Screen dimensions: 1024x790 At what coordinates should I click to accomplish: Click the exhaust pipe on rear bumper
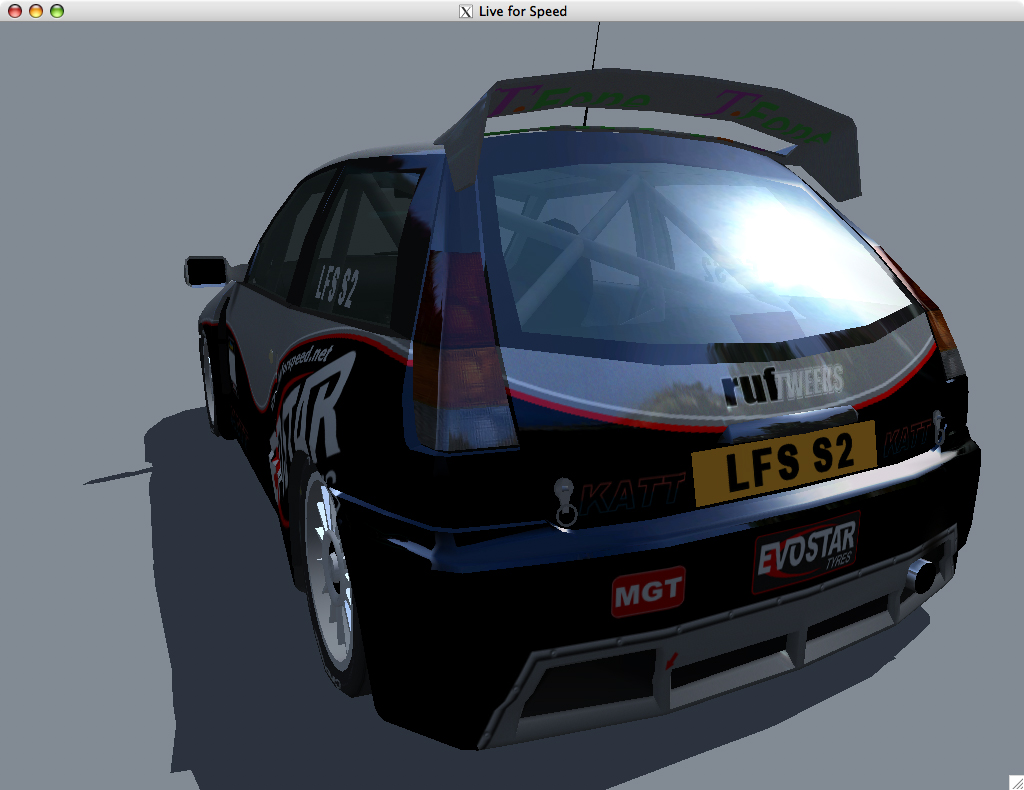coord(923,575)
